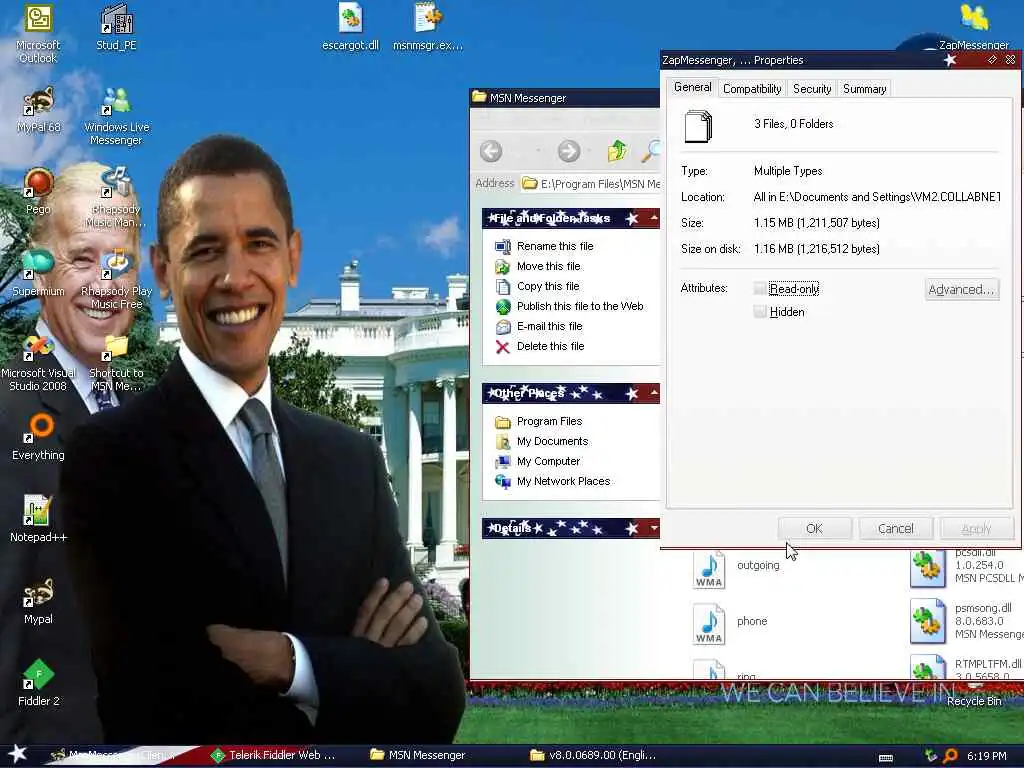The width and height of the screenshot is (1024, 768).
Task: Click Cancel button in Properties dialog
Action: [895, 528]
